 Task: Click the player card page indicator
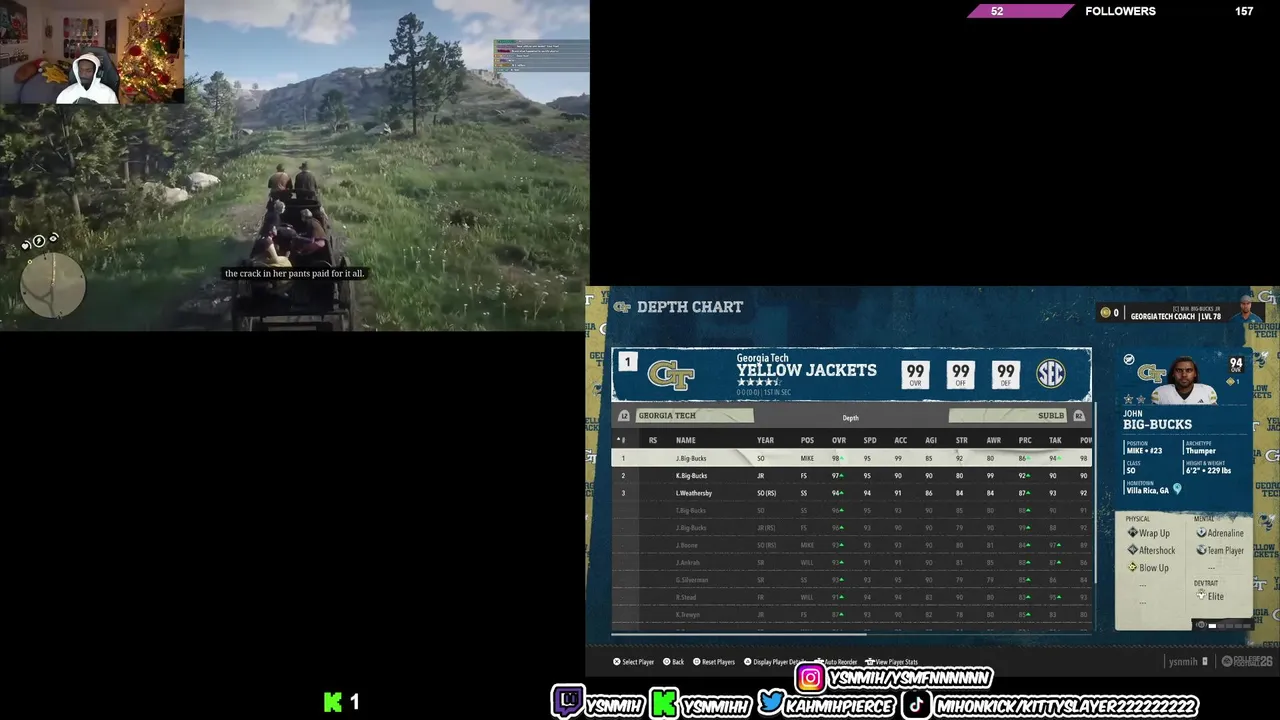click(x=1224, y=625)
